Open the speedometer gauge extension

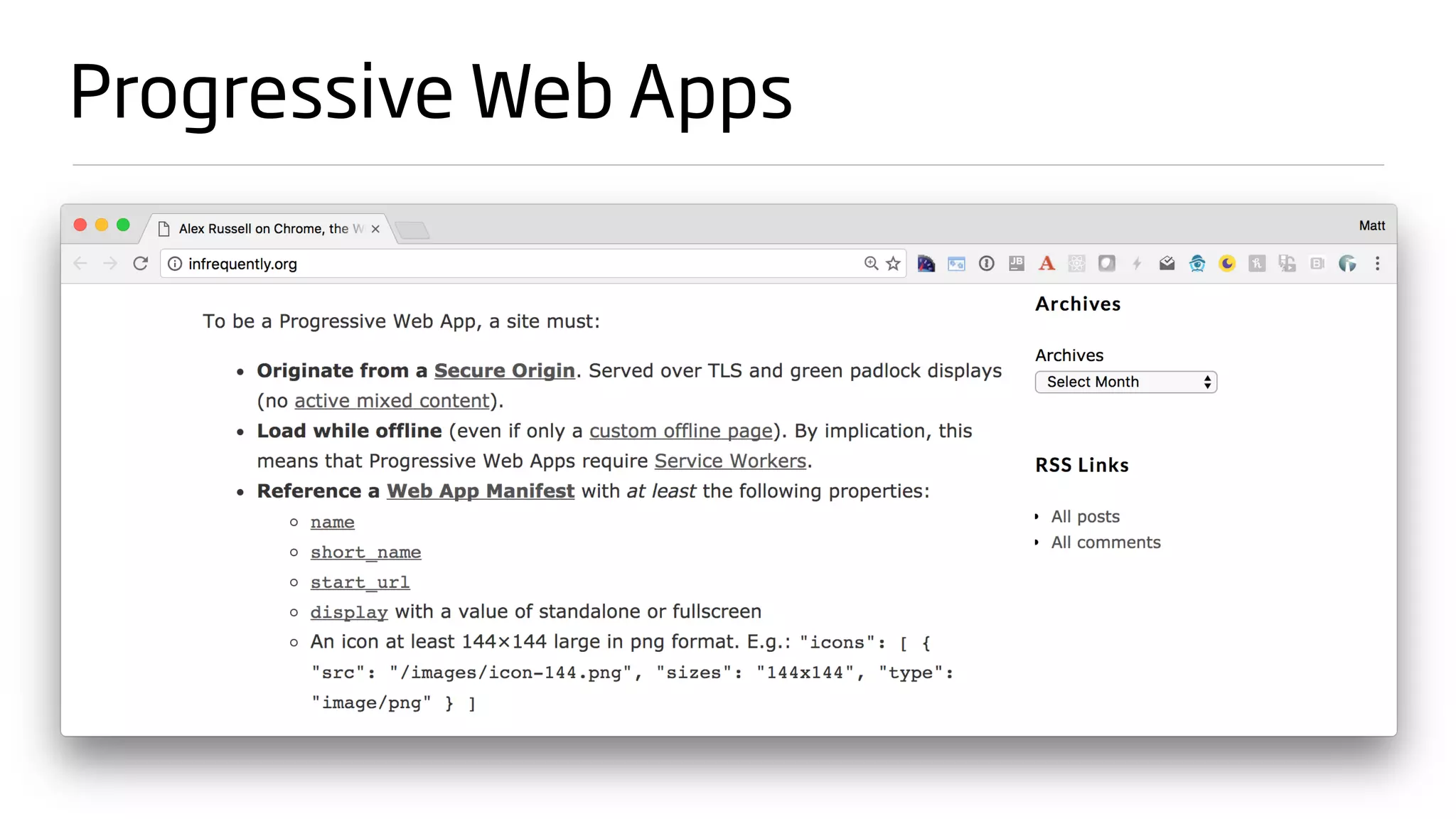(x=926, y=264)
